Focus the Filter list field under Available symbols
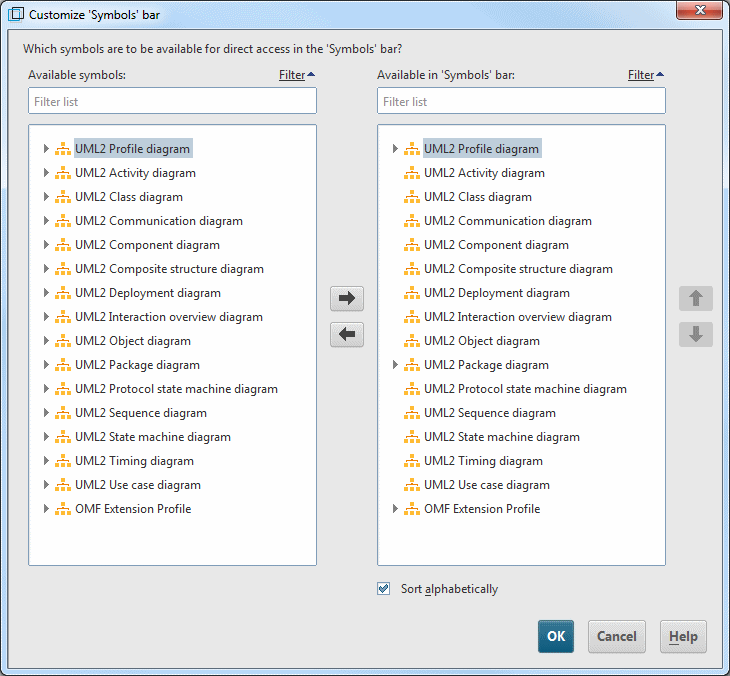Screen dimensions: 730x676 point(172,101)
